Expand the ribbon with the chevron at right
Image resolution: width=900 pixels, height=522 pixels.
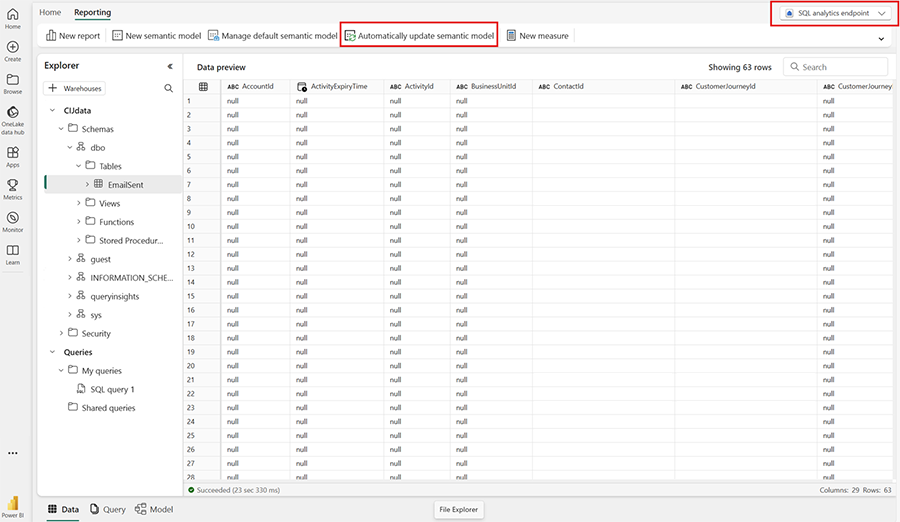click(x=881, y=39)
